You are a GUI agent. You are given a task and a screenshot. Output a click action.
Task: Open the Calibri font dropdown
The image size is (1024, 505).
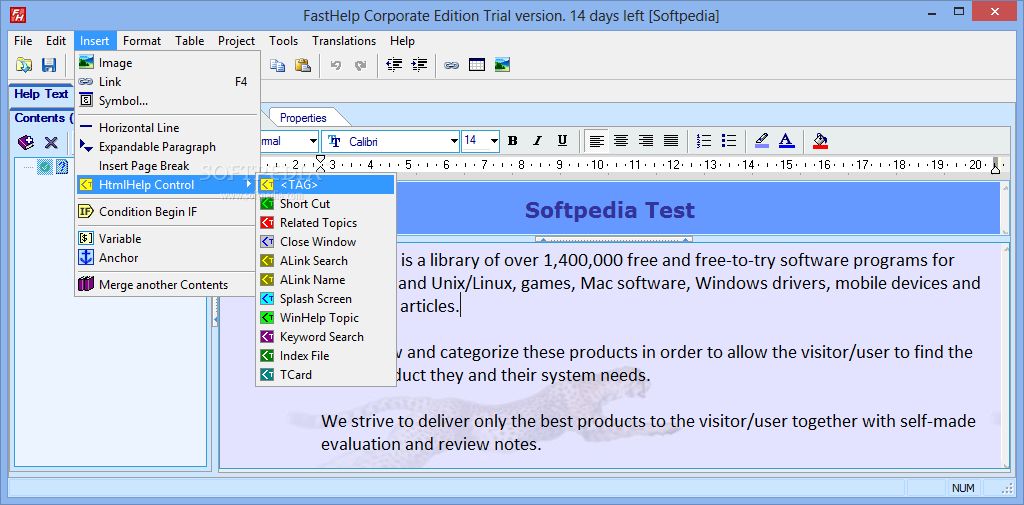click(454, 141)
